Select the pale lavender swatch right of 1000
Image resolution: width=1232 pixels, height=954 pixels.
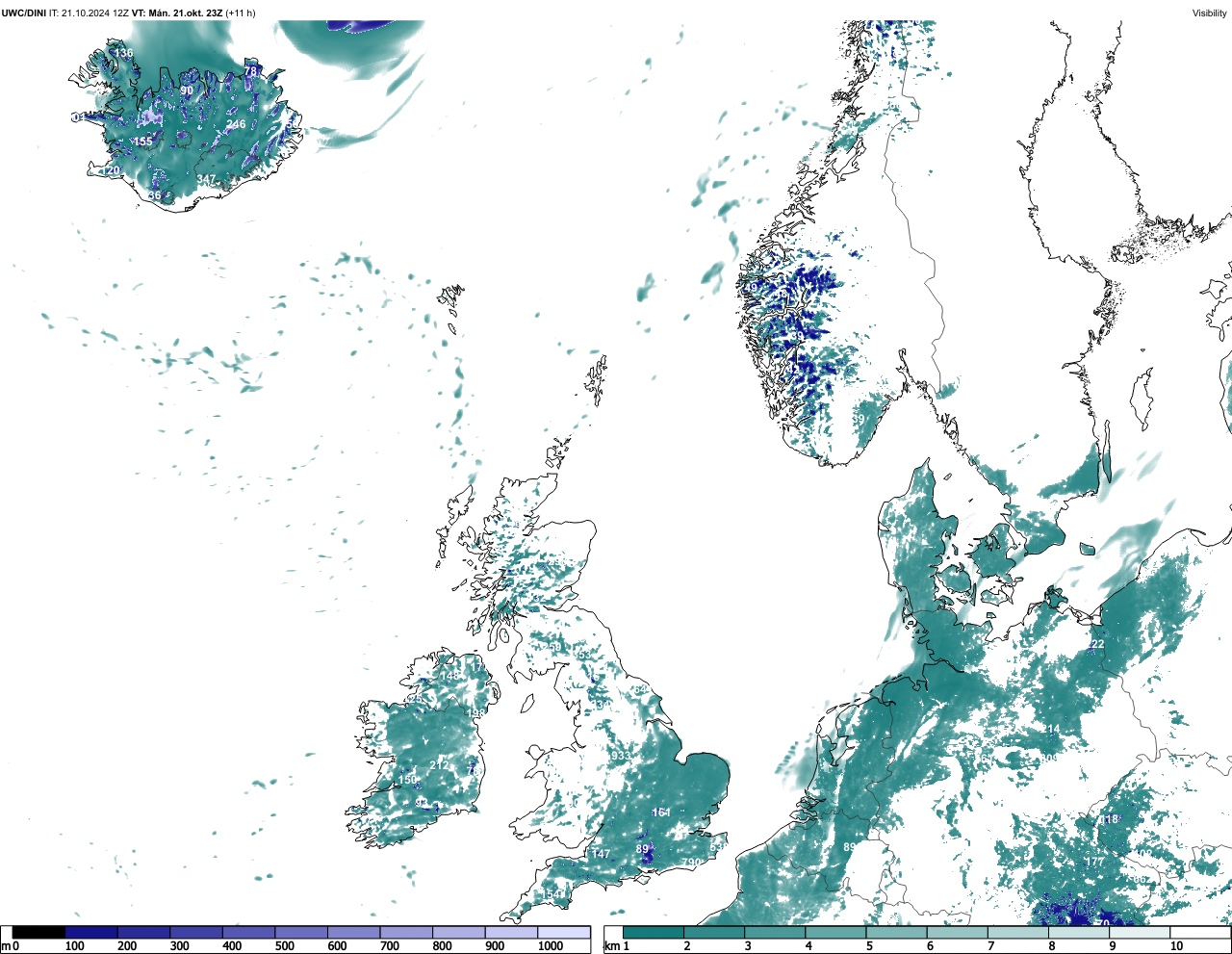(x=564, y=932)
